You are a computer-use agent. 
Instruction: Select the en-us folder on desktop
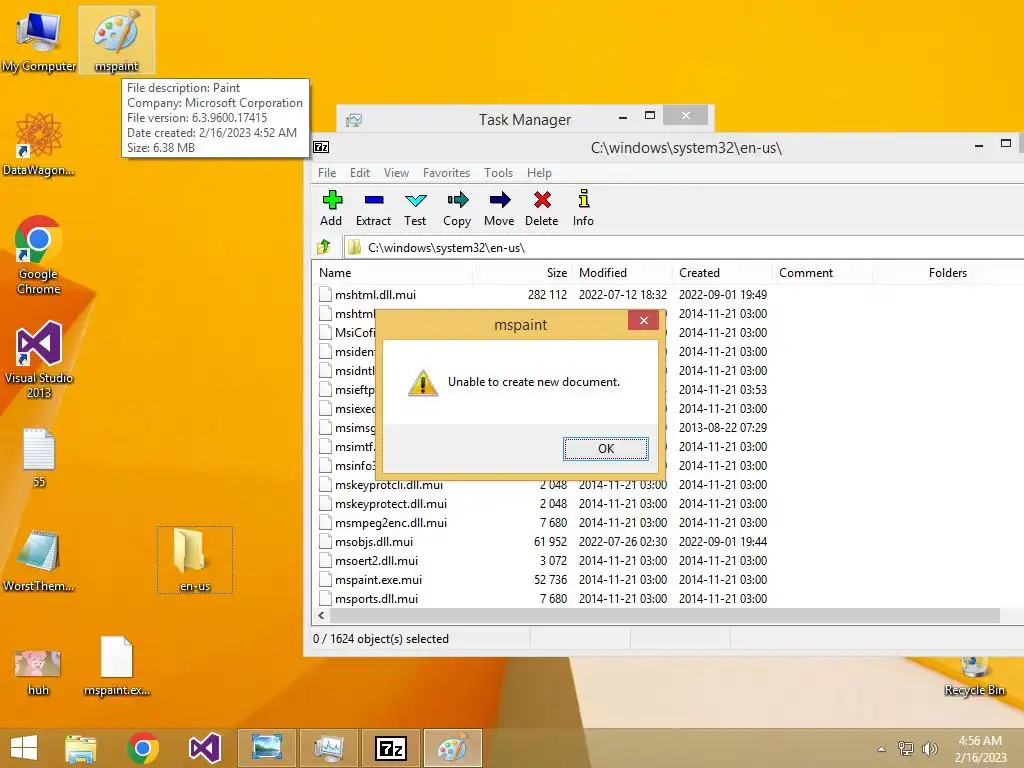(195, 560)
